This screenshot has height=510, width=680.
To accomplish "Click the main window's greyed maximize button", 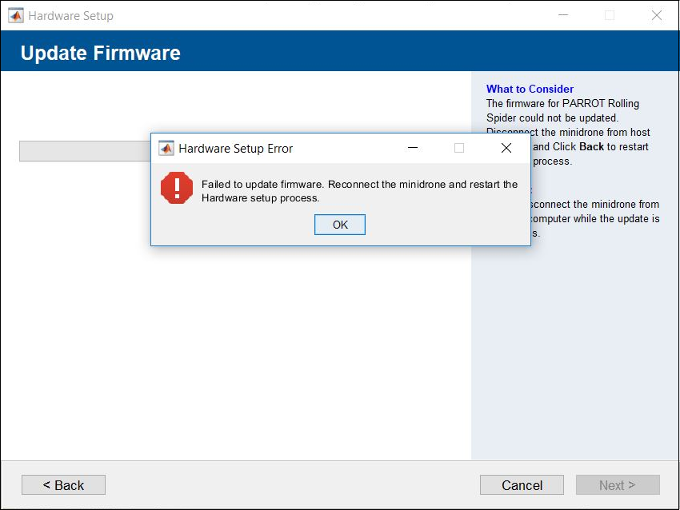I will (x=609, y=15).
